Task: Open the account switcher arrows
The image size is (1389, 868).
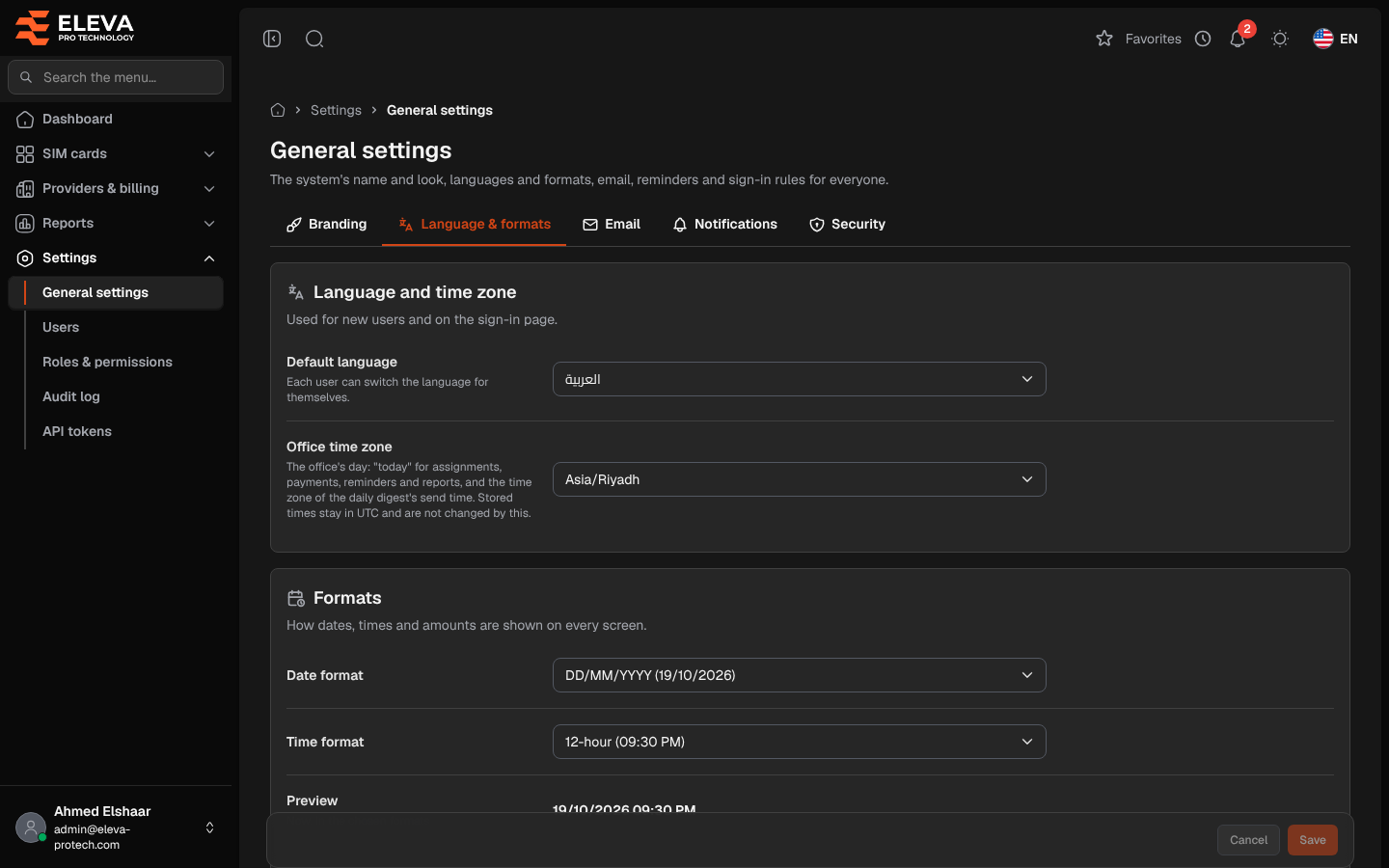Action: (209, 827)
